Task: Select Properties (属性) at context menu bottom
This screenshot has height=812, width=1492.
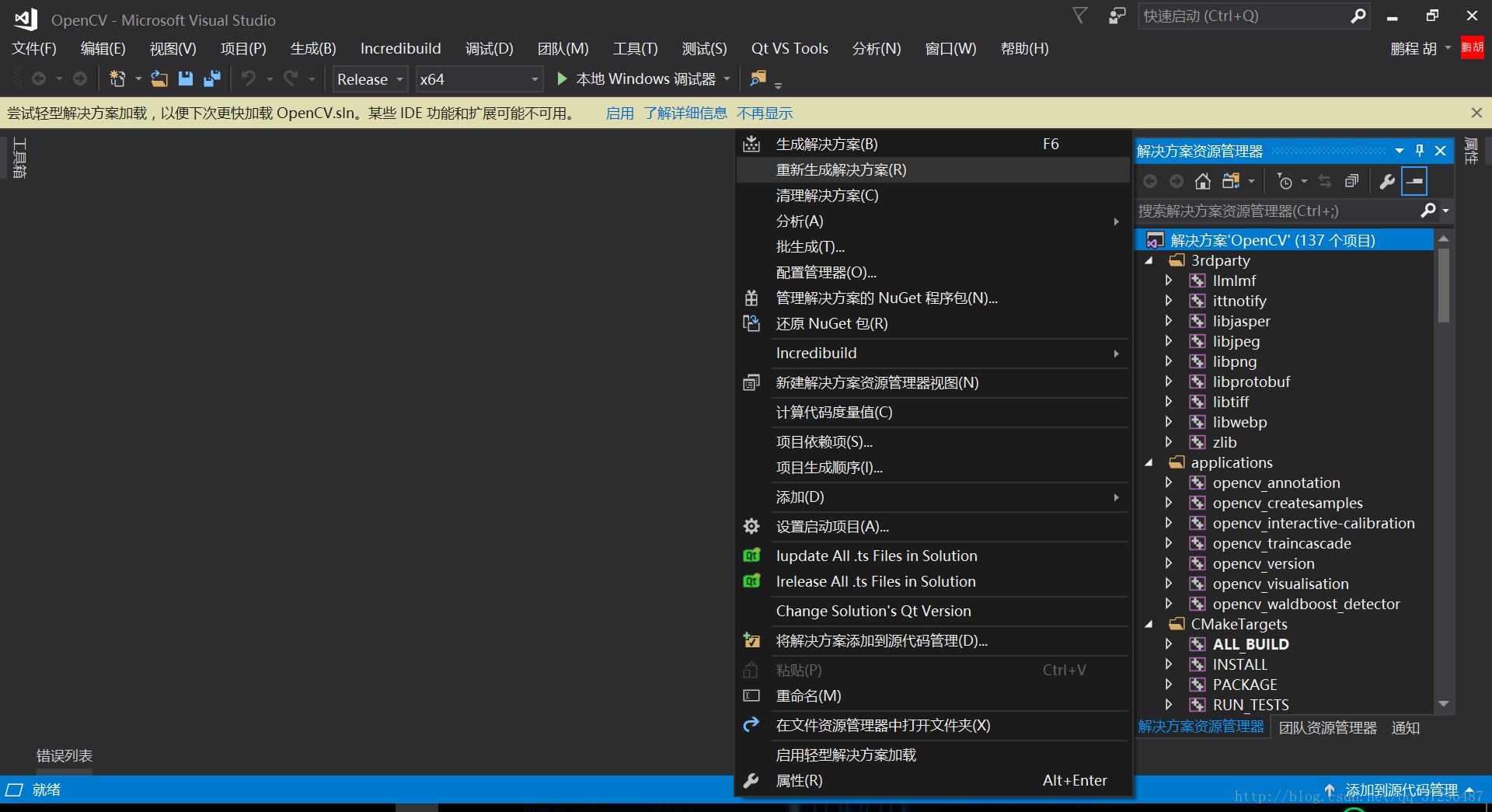Action: pos(932,780)
